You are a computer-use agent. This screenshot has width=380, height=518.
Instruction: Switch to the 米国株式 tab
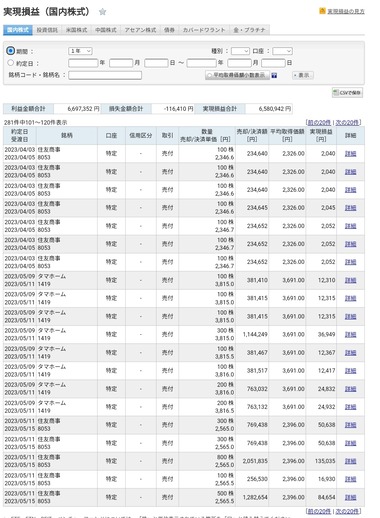click(76, 30)
